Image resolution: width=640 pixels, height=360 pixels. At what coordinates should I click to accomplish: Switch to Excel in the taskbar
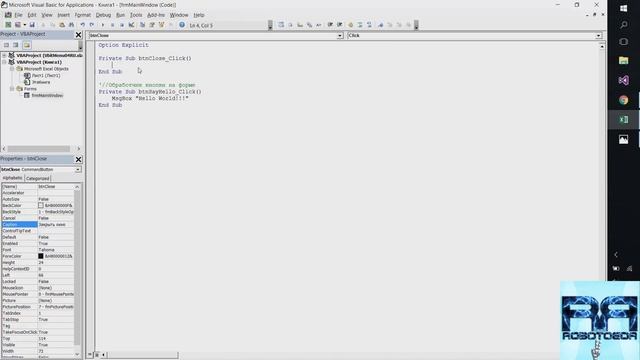624,120
